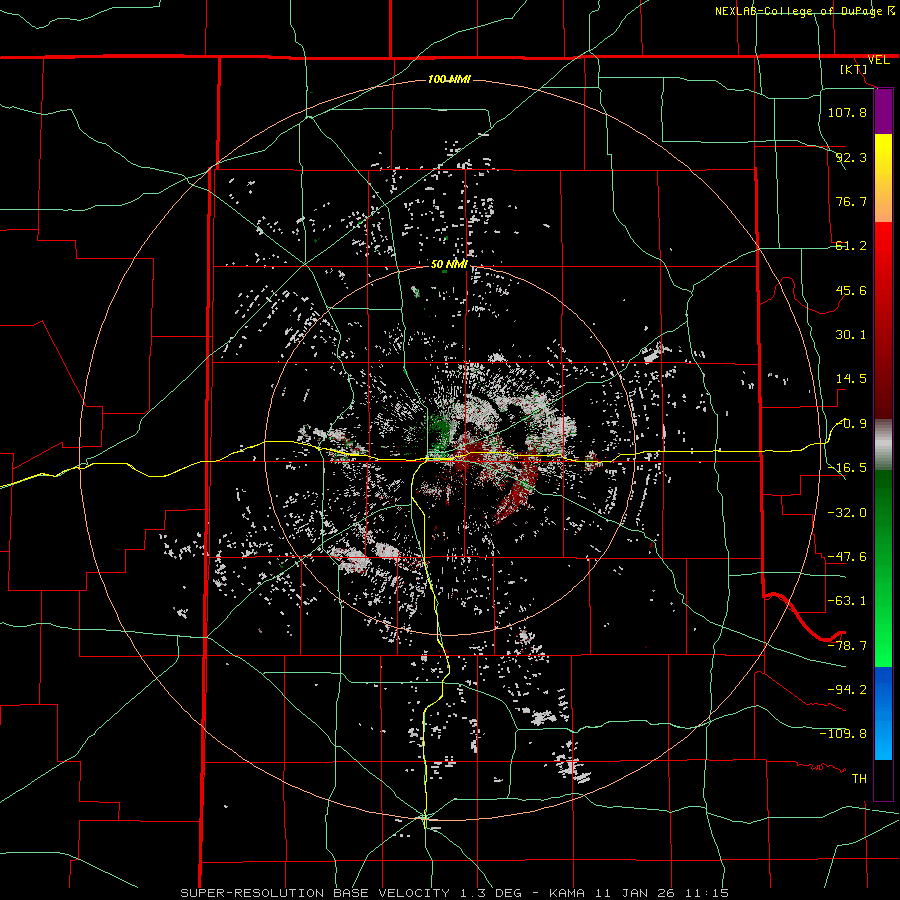Image resolution: width=900 pixels, height=900 pixels.
Task: Click the yellow-orange segment of the color bar
Action: (x=883, y=178)
